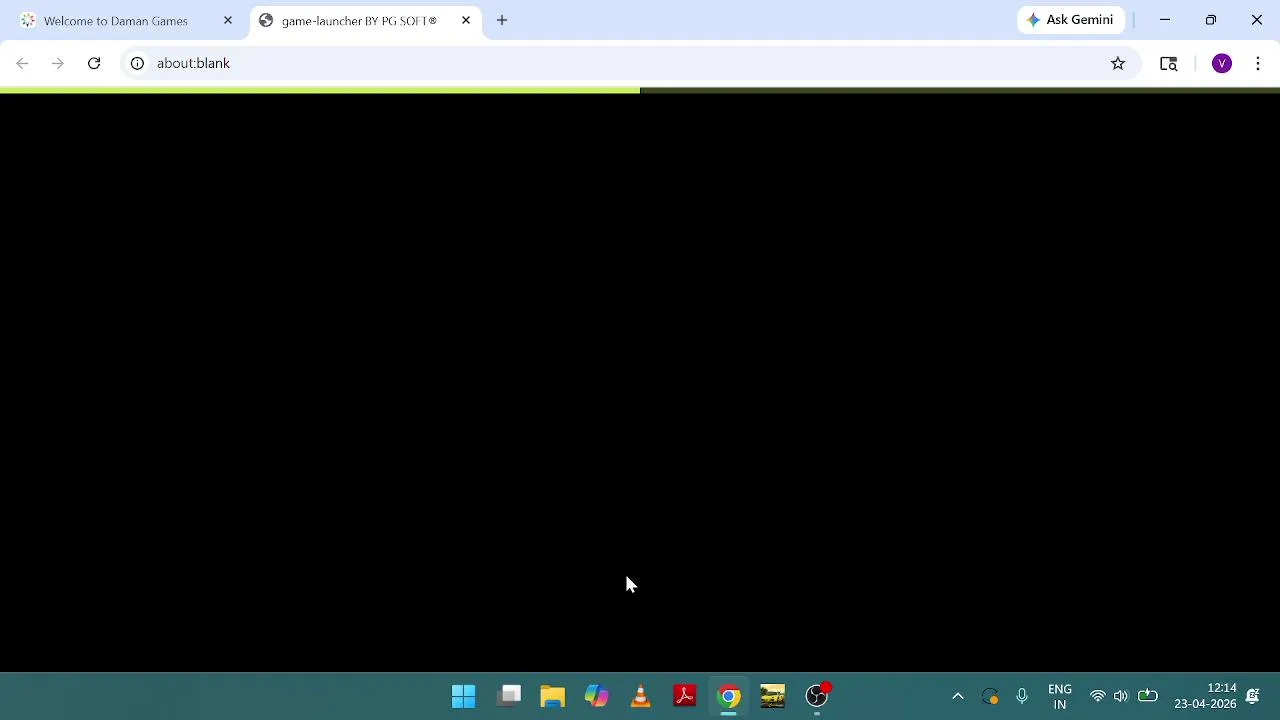Open VLC media player from taskbar
The image size is (1280, 720).
pyautogui.click(x=641, y=696)
